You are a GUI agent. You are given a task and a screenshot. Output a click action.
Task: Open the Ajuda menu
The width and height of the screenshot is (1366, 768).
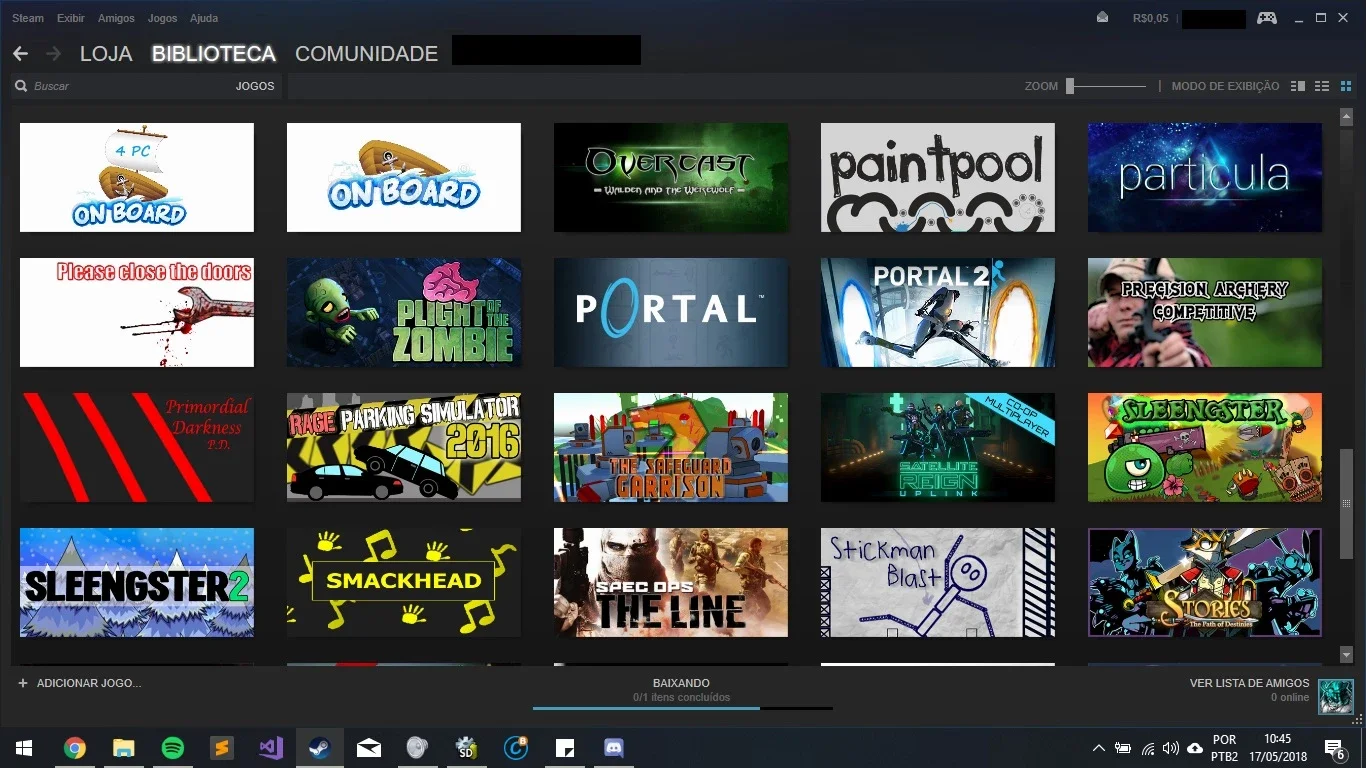pos(204,18)
